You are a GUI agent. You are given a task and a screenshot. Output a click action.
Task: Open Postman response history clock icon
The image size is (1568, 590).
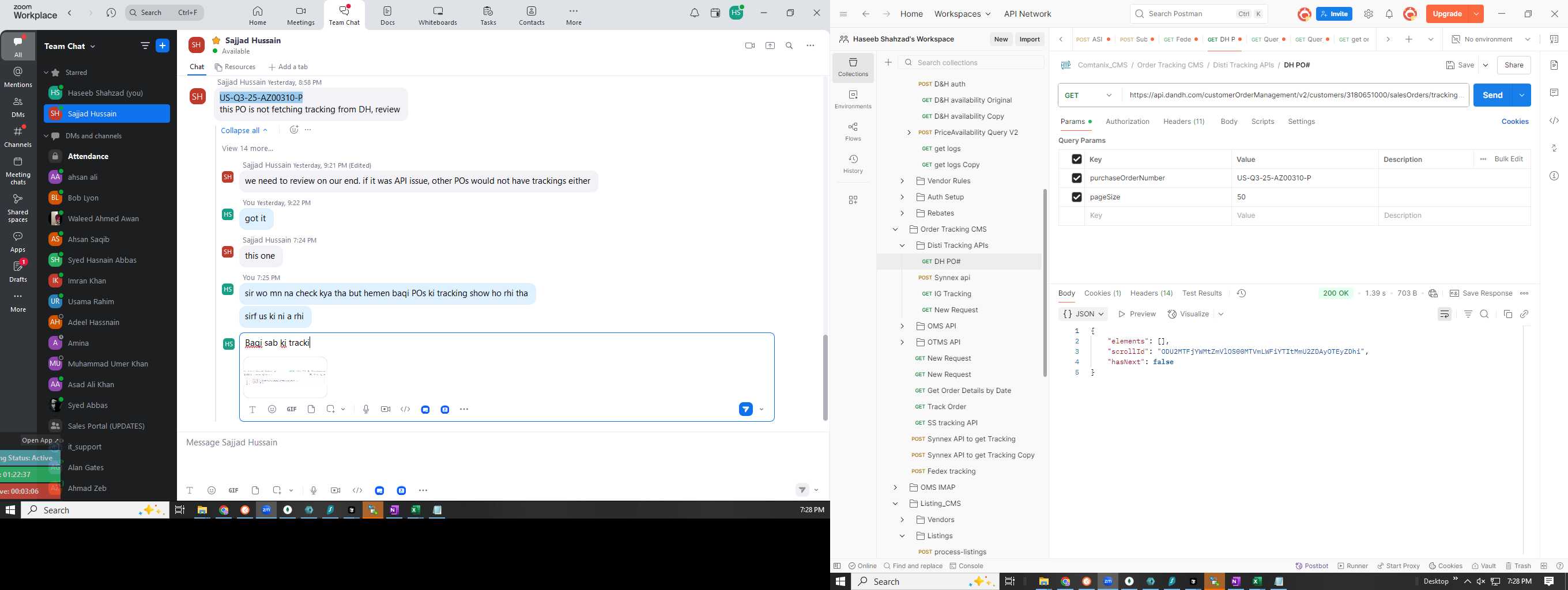tap(1241, 293)
